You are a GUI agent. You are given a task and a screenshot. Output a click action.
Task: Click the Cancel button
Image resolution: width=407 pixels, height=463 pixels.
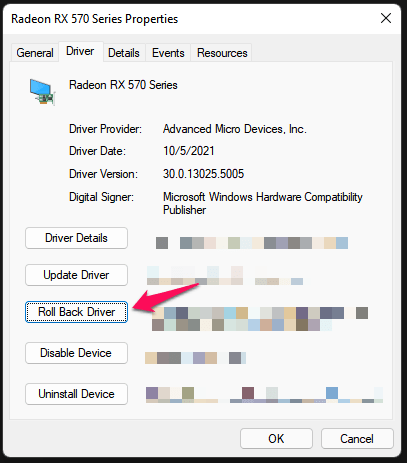(357, 439)
